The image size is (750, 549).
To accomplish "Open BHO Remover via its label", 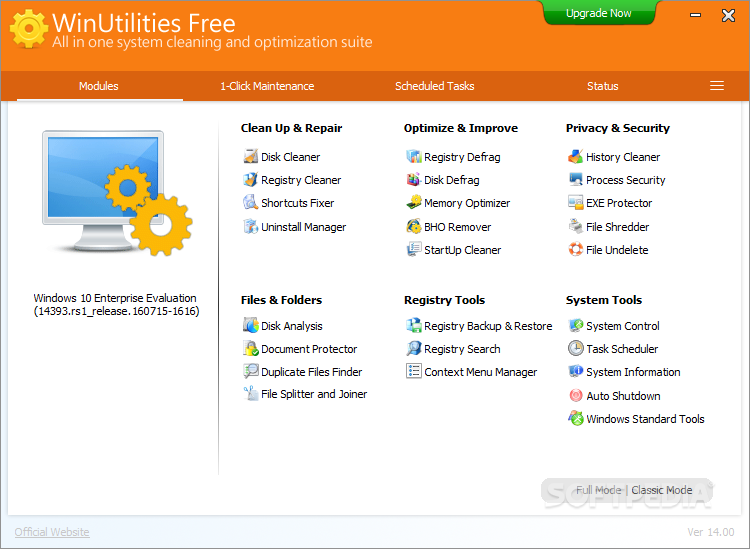I will pyautogui.click(x=457, y=227).
